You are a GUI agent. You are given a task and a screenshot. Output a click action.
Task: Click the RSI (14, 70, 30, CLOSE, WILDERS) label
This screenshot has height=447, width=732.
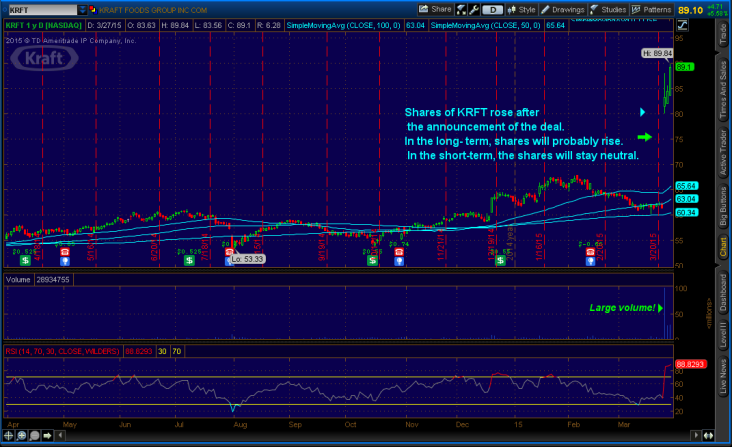(x=63, y=351)
